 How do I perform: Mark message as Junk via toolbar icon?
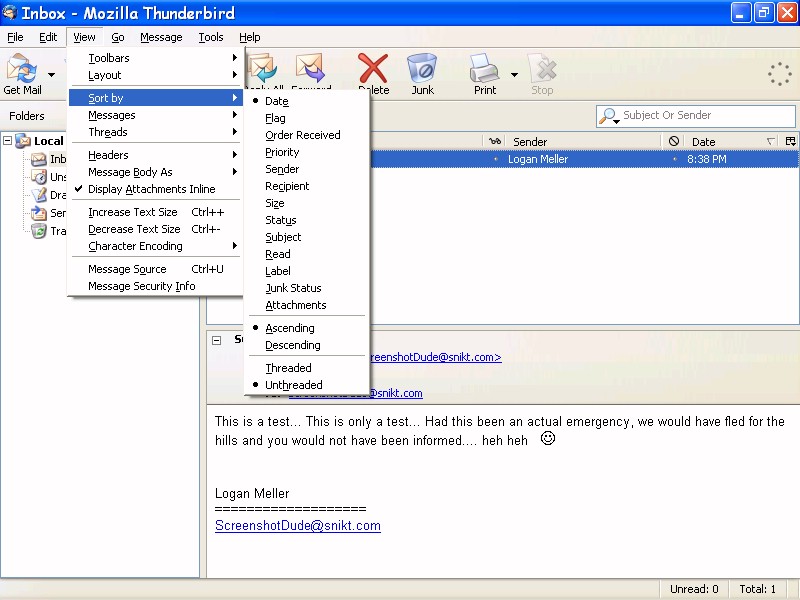pyautogui.click(x=422, y=68)
